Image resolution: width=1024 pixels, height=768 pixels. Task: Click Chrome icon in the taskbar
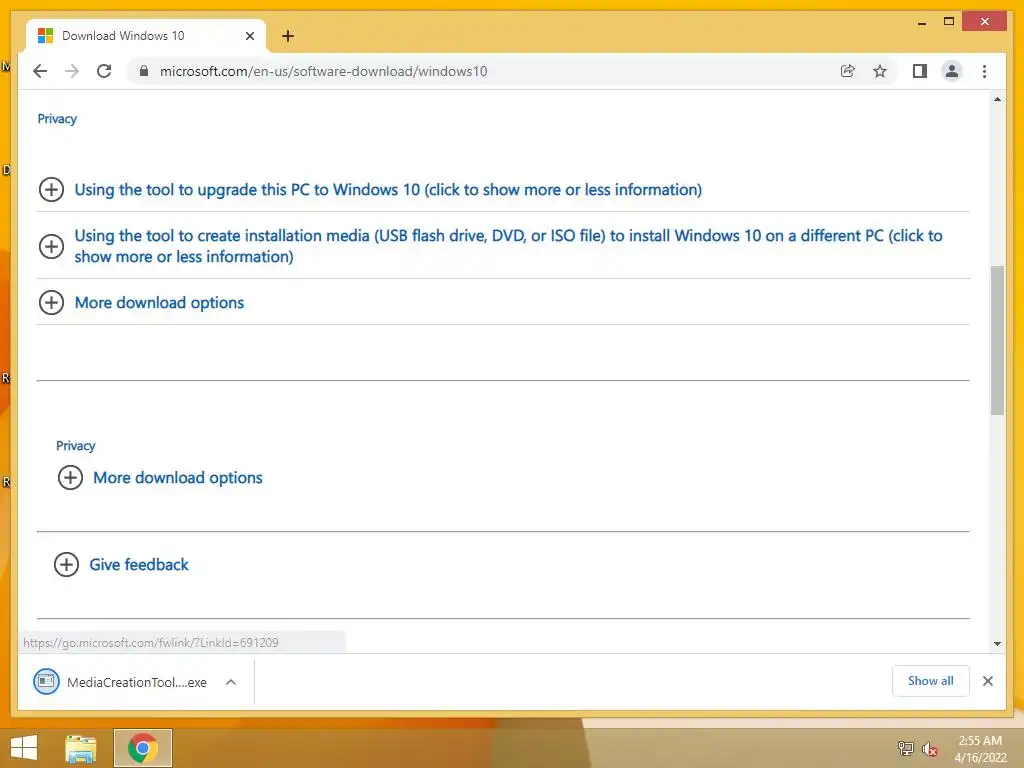point(142,748)
